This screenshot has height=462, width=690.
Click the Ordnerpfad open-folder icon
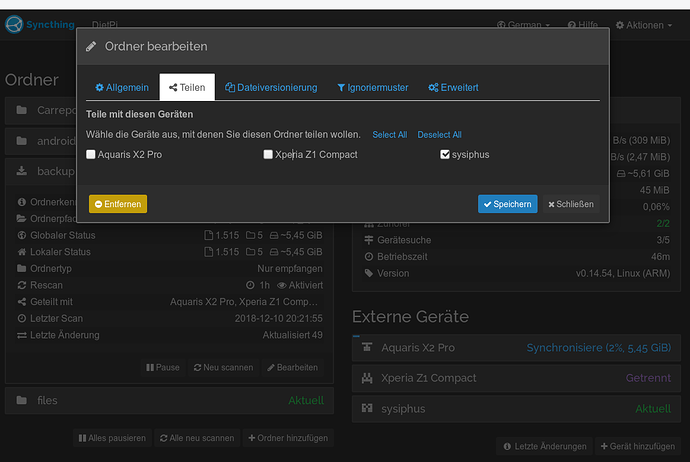click(22, 218)
